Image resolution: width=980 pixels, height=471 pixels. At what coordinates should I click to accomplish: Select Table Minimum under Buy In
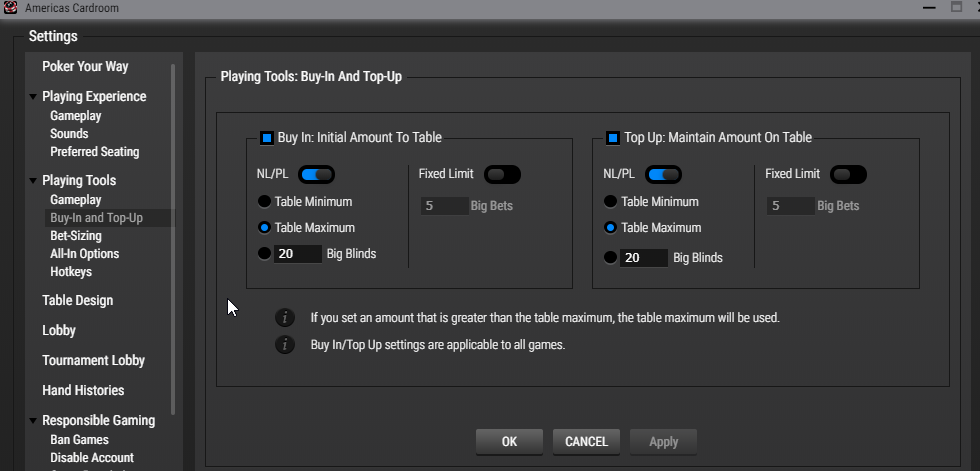(264, 202)
